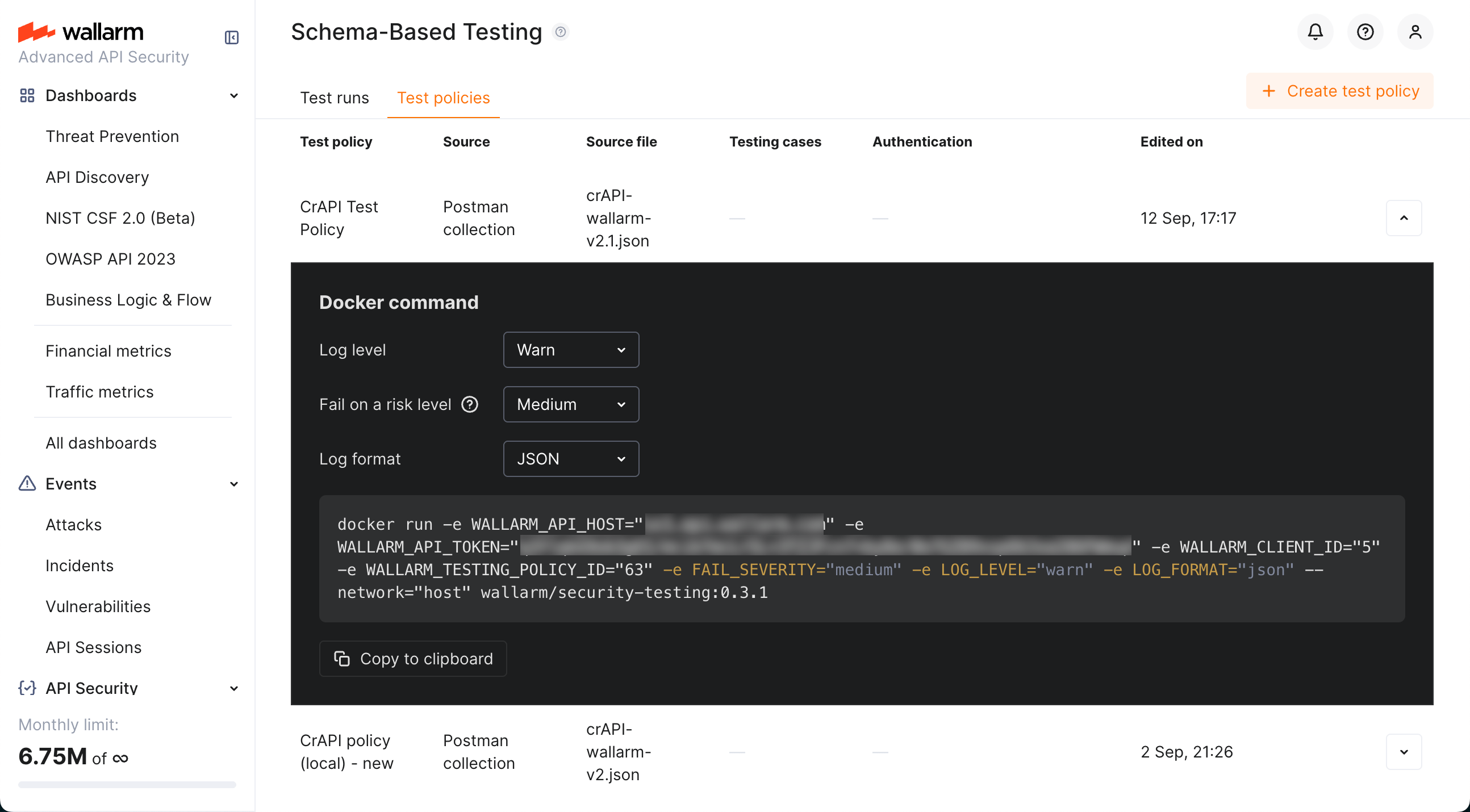Collapse the sidebar using the panel icon

coord(232,37)
